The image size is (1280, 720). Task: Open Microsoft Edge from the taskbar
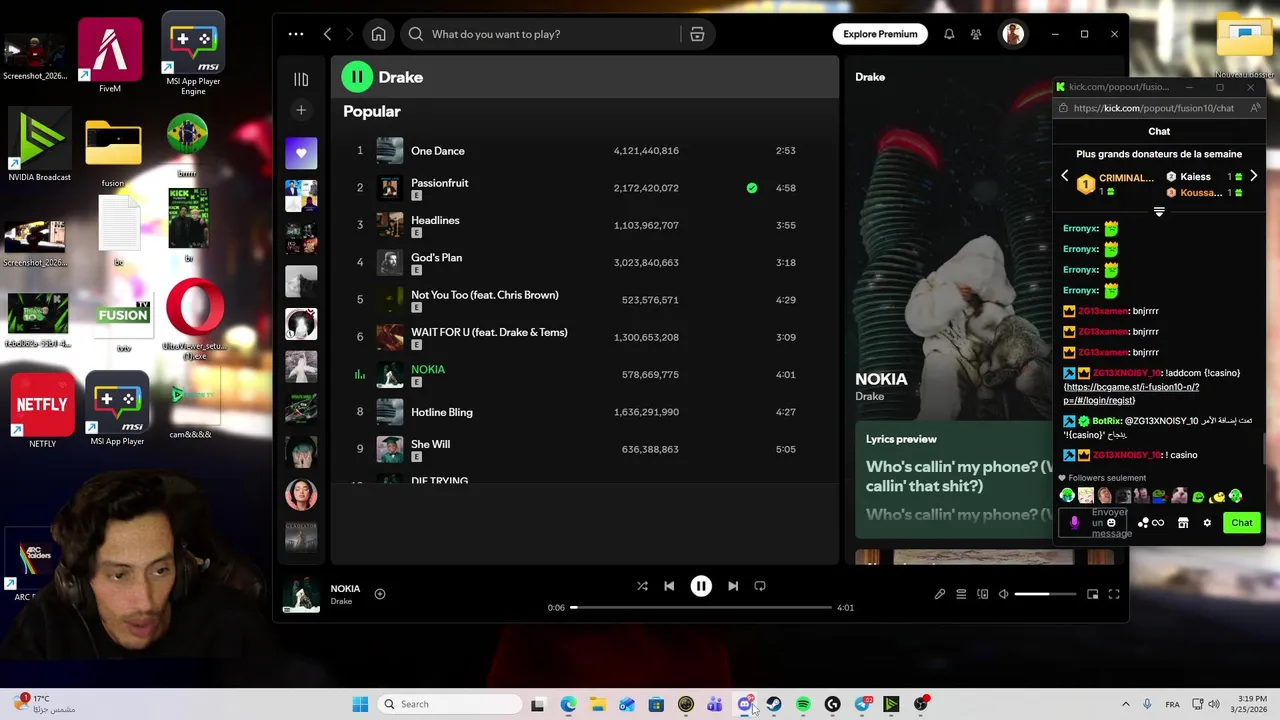pyautogui.click(x=568, y=704)
